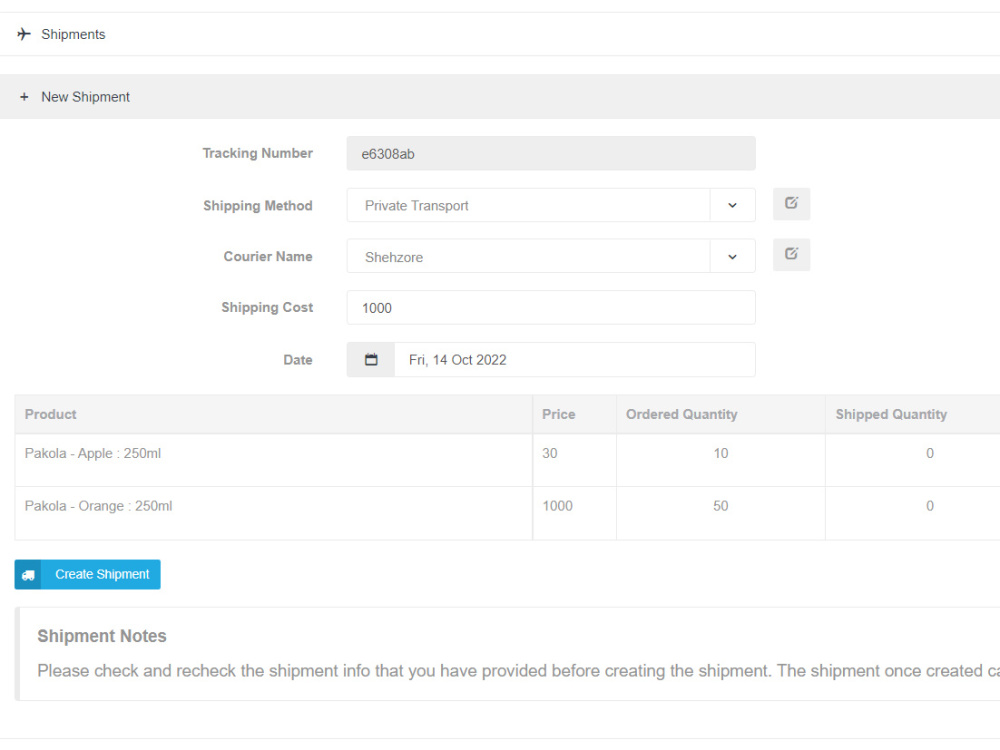The height and width of the screenshot is (750, 1000).
Task: Click the Tracking Number input field
Action: pos(550,153)
